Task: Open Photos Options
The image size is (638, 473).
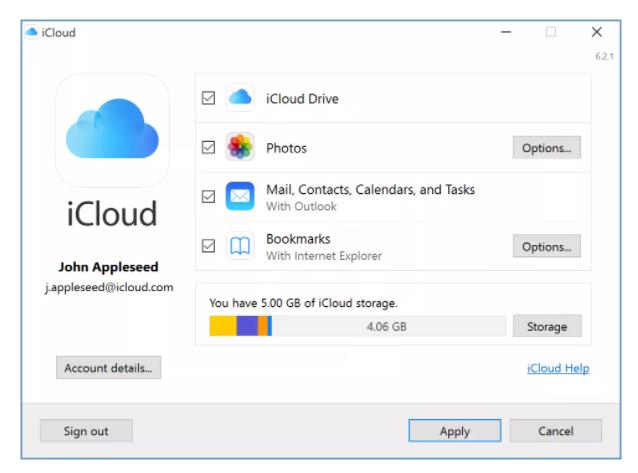Action: tap(546, 148)
